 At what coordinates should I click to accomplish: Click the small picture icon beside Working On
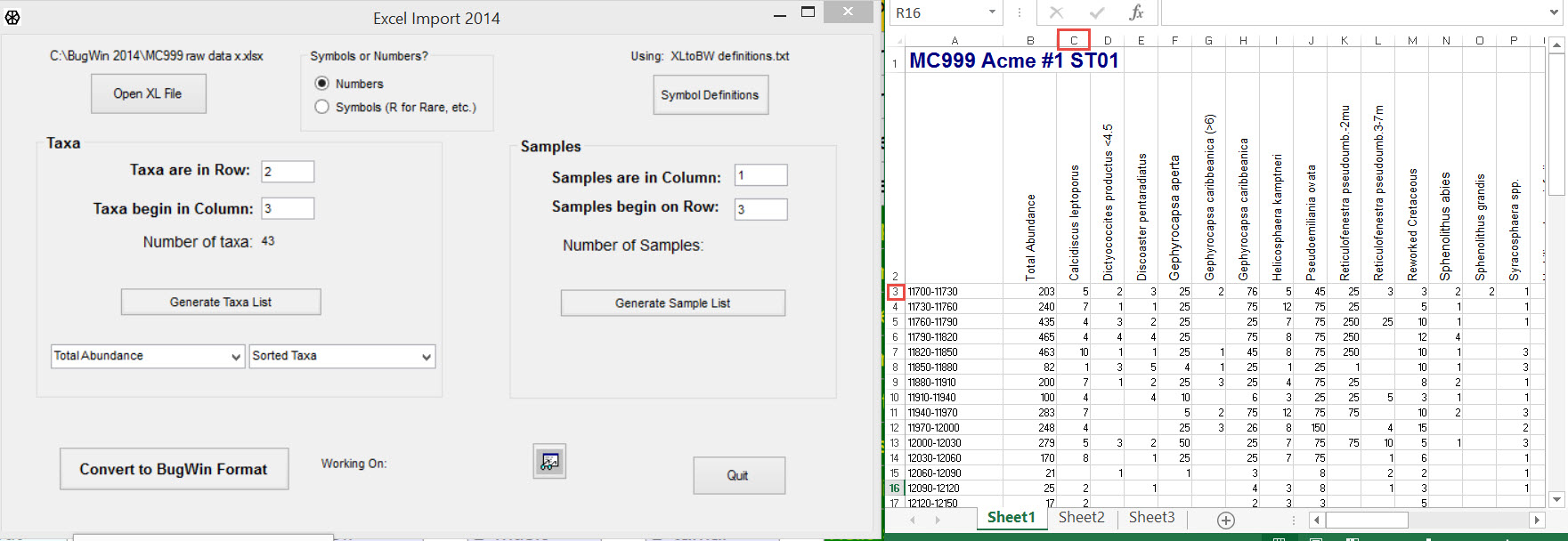tap(549, 461)
